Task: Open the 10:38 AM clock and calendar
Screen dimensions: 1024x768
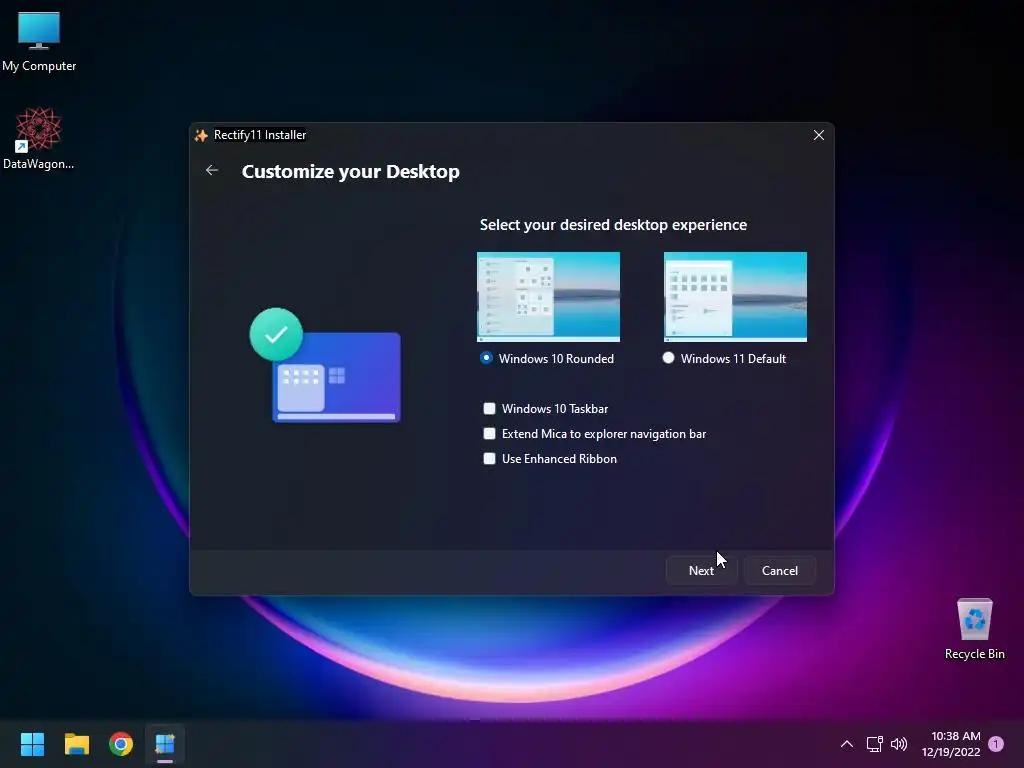Action: tap(951, 744)
